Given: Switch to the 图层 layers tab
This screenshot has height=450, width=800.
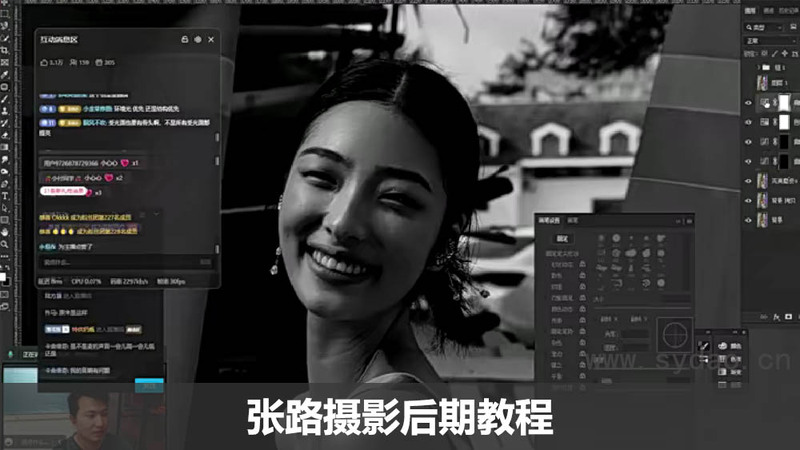Looking at the screenshot, I should click(749, 11).
